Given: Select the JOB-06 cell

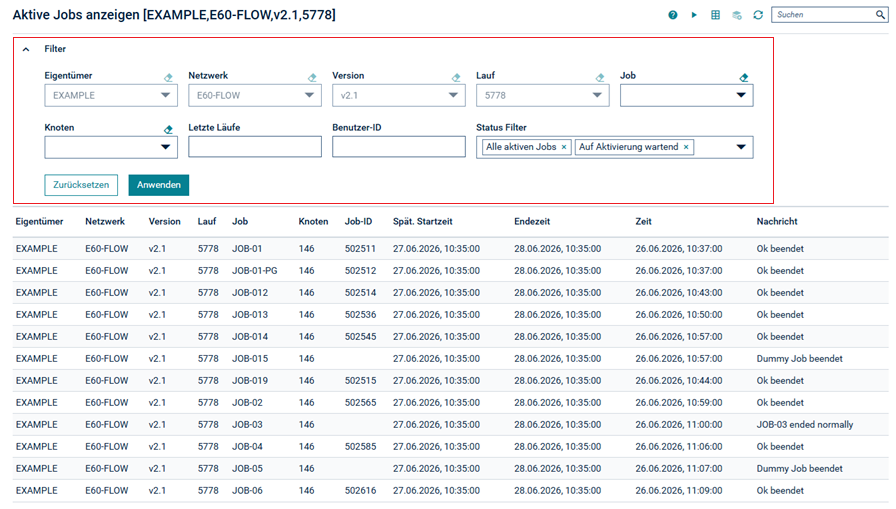Looking at the screenshot, I should [247, 491].
